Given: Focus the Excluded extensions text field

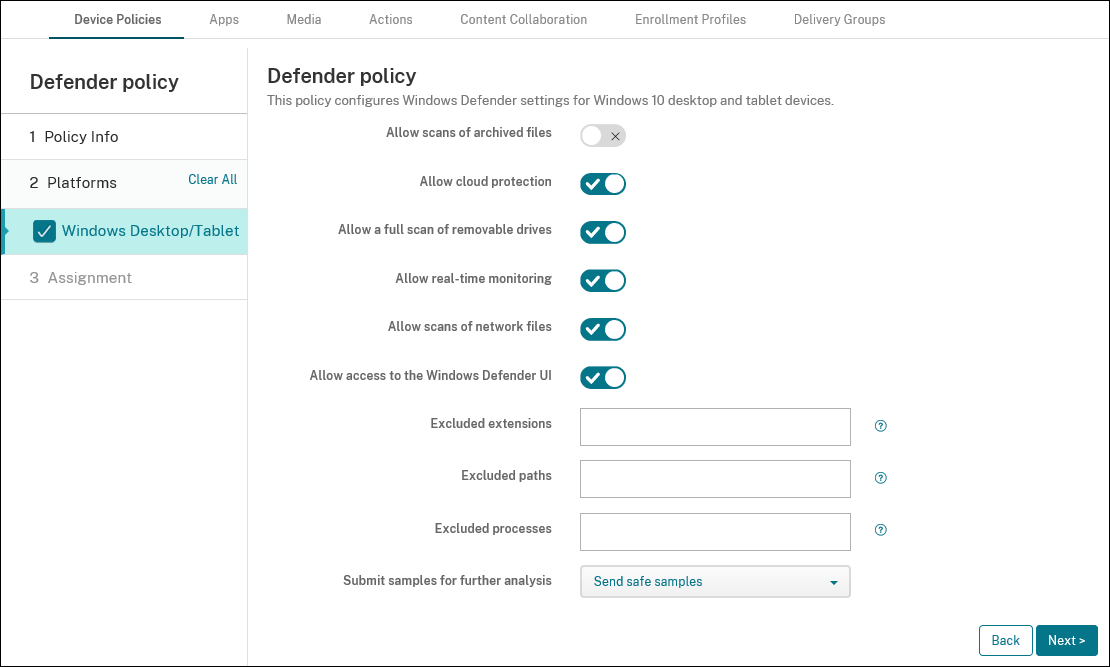Looking at the screenshot, I should 715,427.
